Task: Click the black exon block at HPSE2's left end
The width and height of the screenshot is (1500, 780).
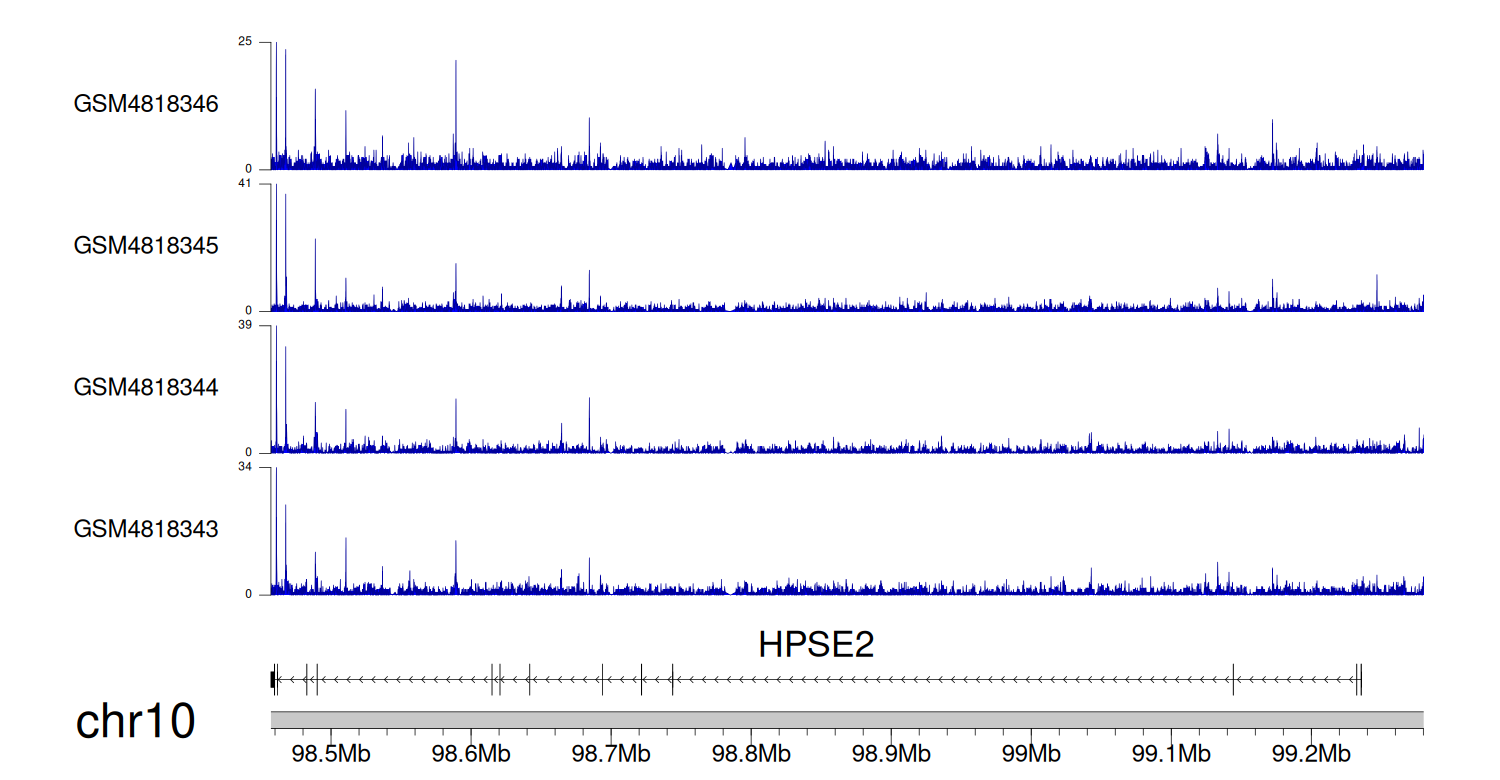Action: (273, 679)
